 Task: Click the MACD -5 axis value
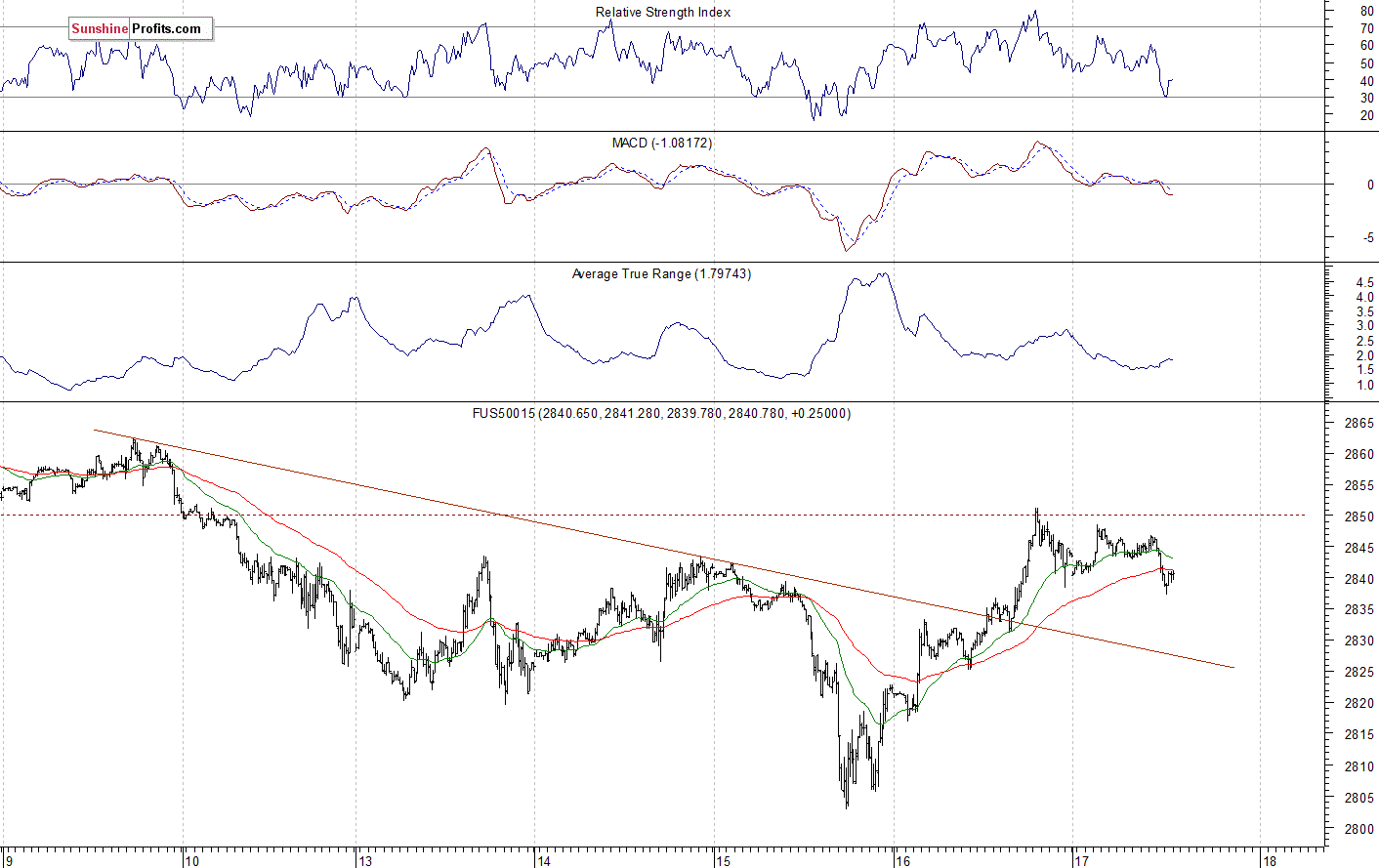[1368, 237]
